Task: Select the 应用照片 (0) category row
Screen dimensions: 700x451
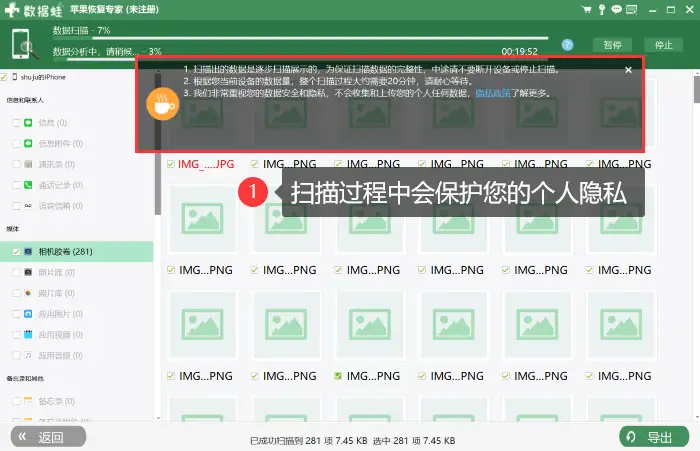Action: click(x=76, y=314)
